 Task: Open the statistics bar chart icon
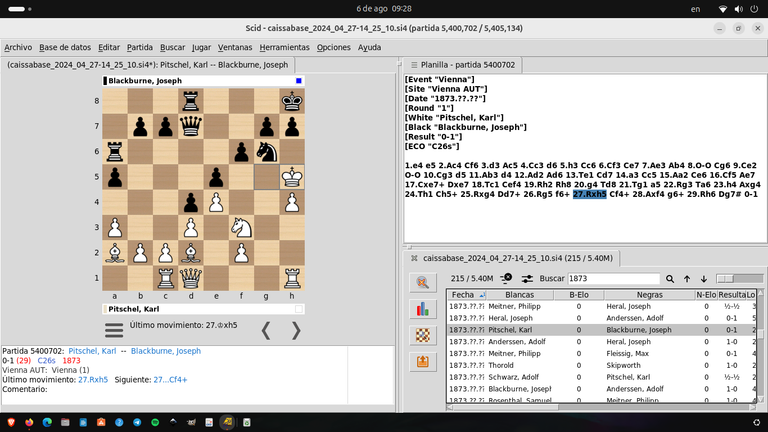[x=423, y=309]
